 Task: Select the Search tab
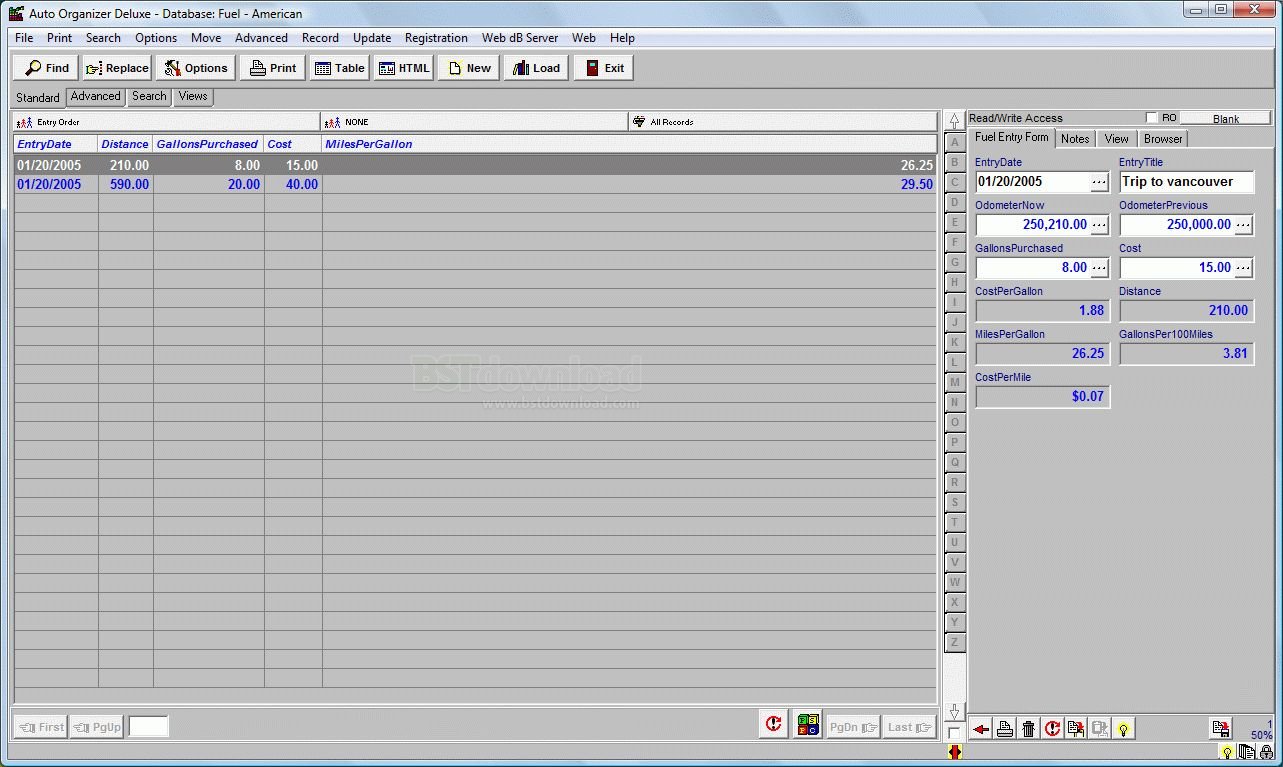149,97
